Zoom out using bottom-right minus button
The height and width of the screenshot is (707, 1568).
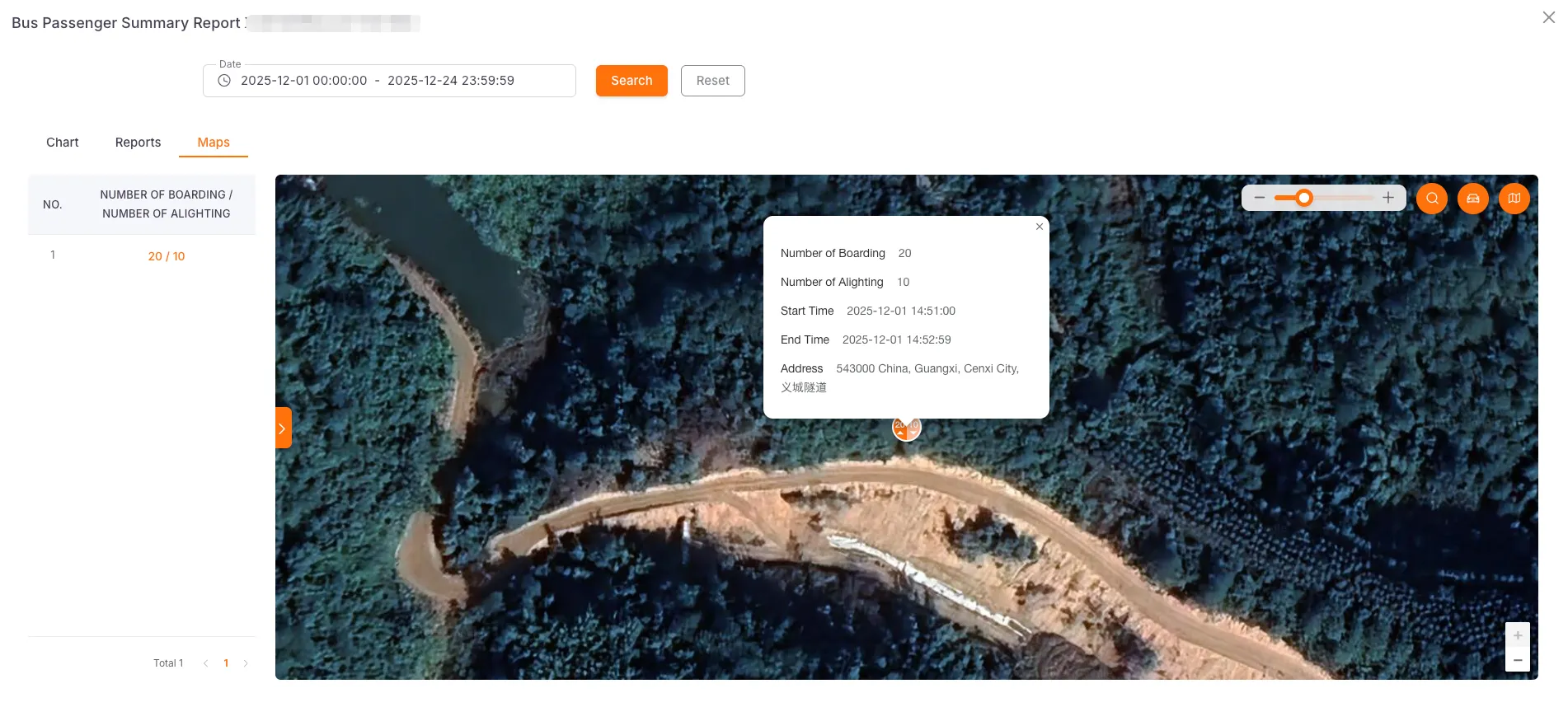(x=1518, y=660)
